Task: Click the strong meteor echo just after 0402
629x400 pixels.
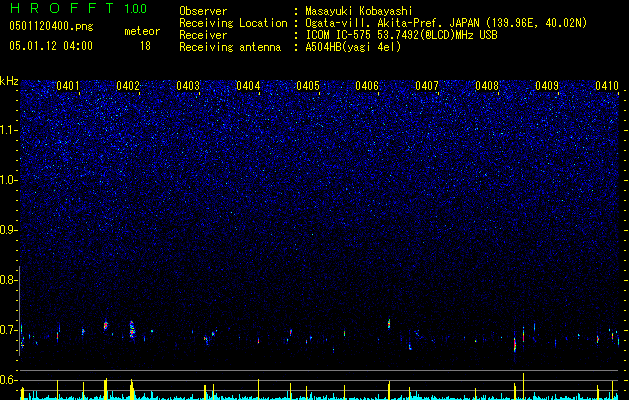Action: point(132,329)
